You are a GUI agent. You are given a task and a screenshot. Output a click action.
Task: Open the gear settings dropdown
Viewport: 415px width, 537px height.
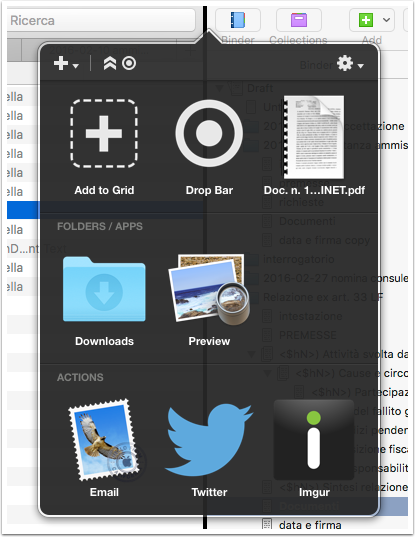[350, 64]
